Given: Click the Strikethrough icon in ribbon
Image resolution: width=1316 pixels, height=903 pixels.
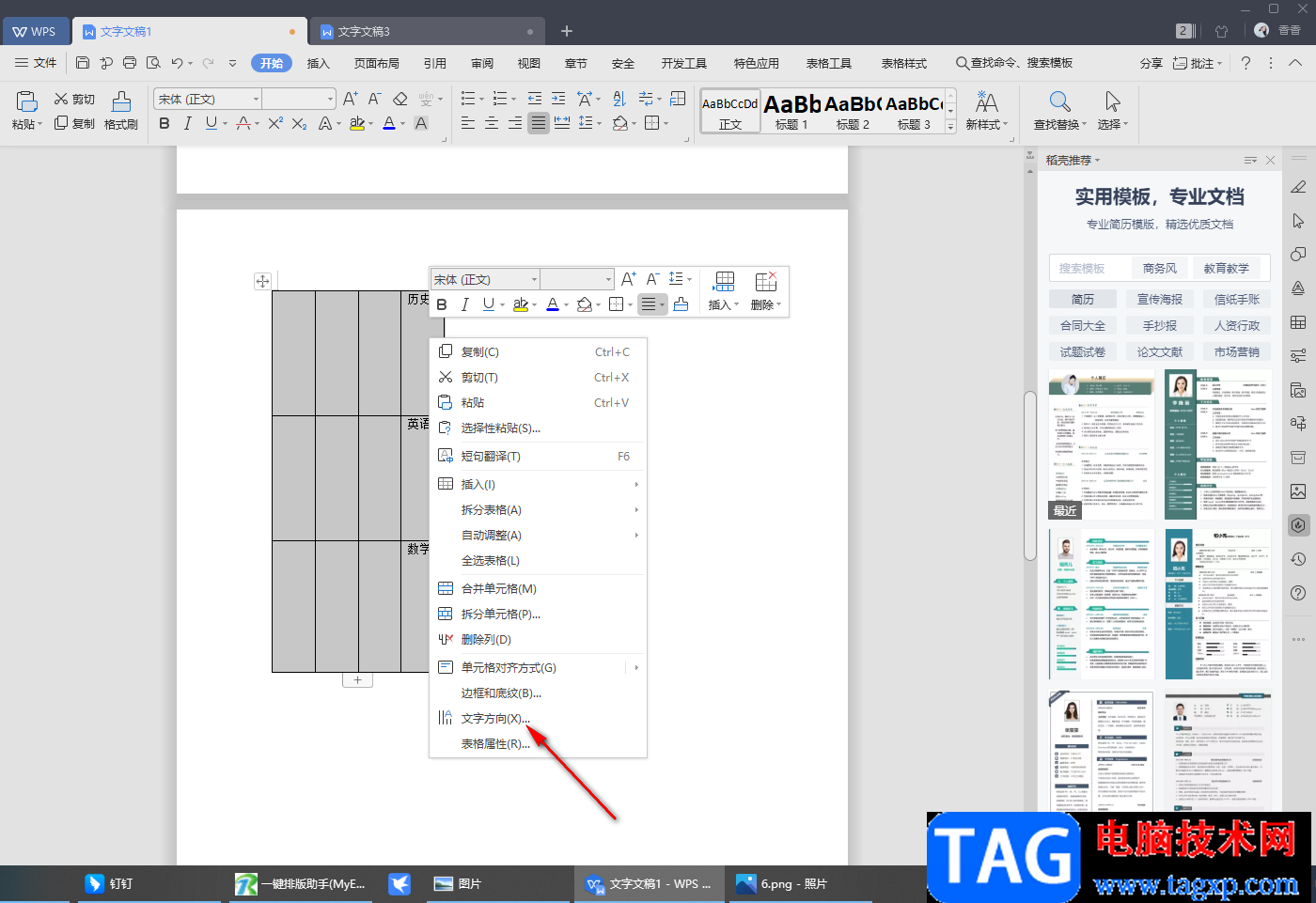Looking at the screenshot, I should [244, 123].
